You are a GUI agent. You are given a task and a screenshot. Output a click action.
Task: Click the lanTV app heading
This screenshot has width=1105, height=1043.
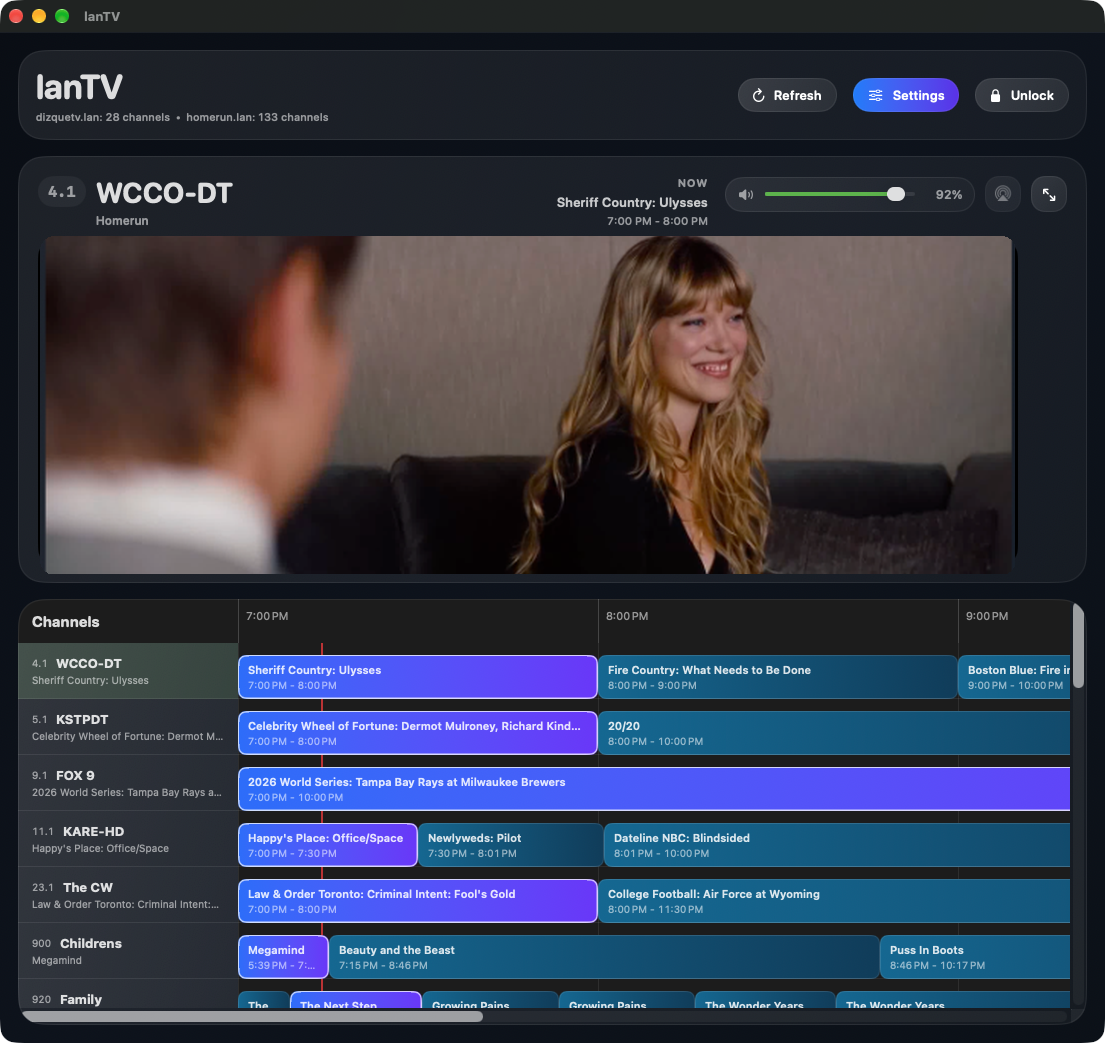tap(79, 87)
